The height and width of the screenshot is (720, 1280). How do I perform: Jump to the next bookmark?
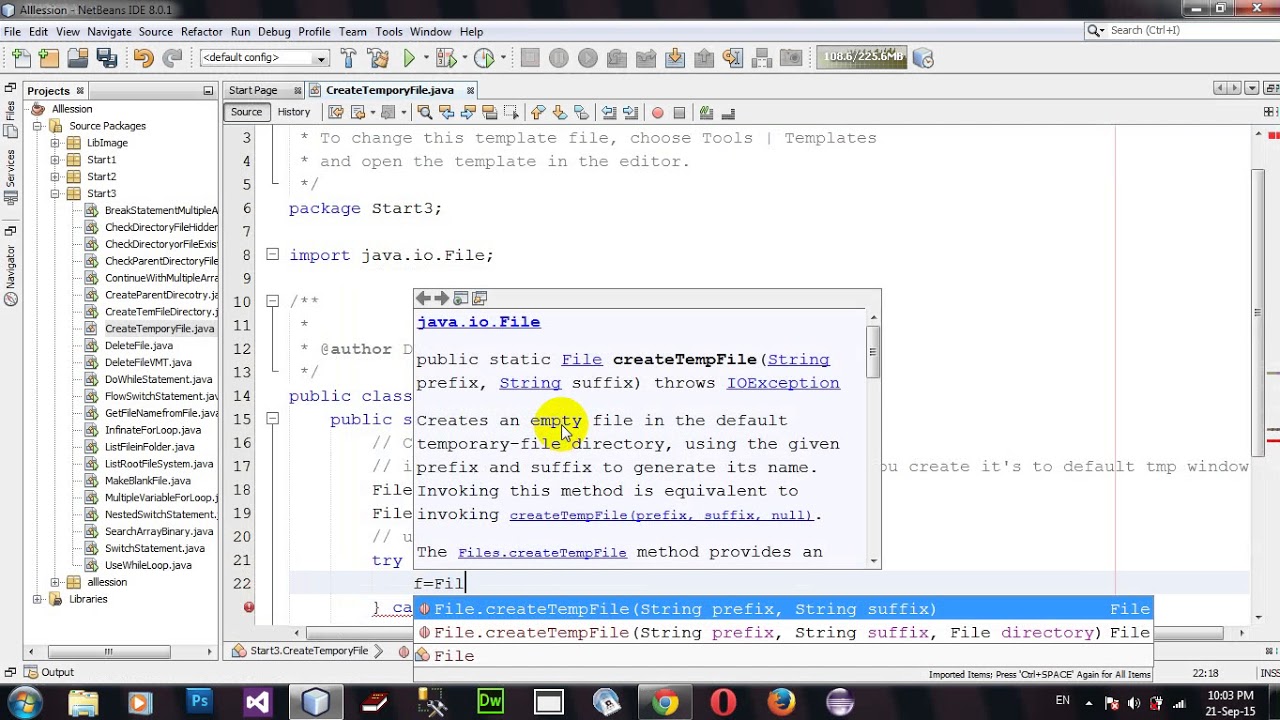point(560,112)
